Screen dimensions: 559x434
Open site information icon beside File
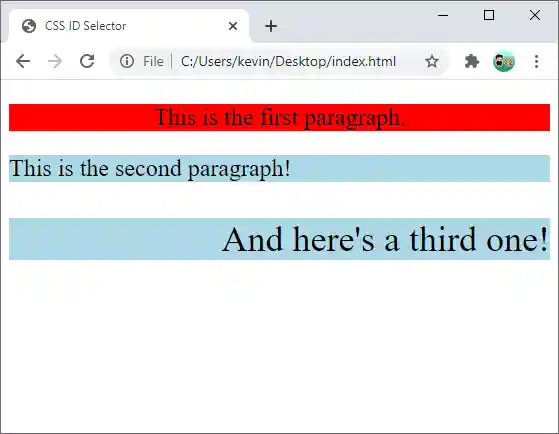(x=127, y=61)
